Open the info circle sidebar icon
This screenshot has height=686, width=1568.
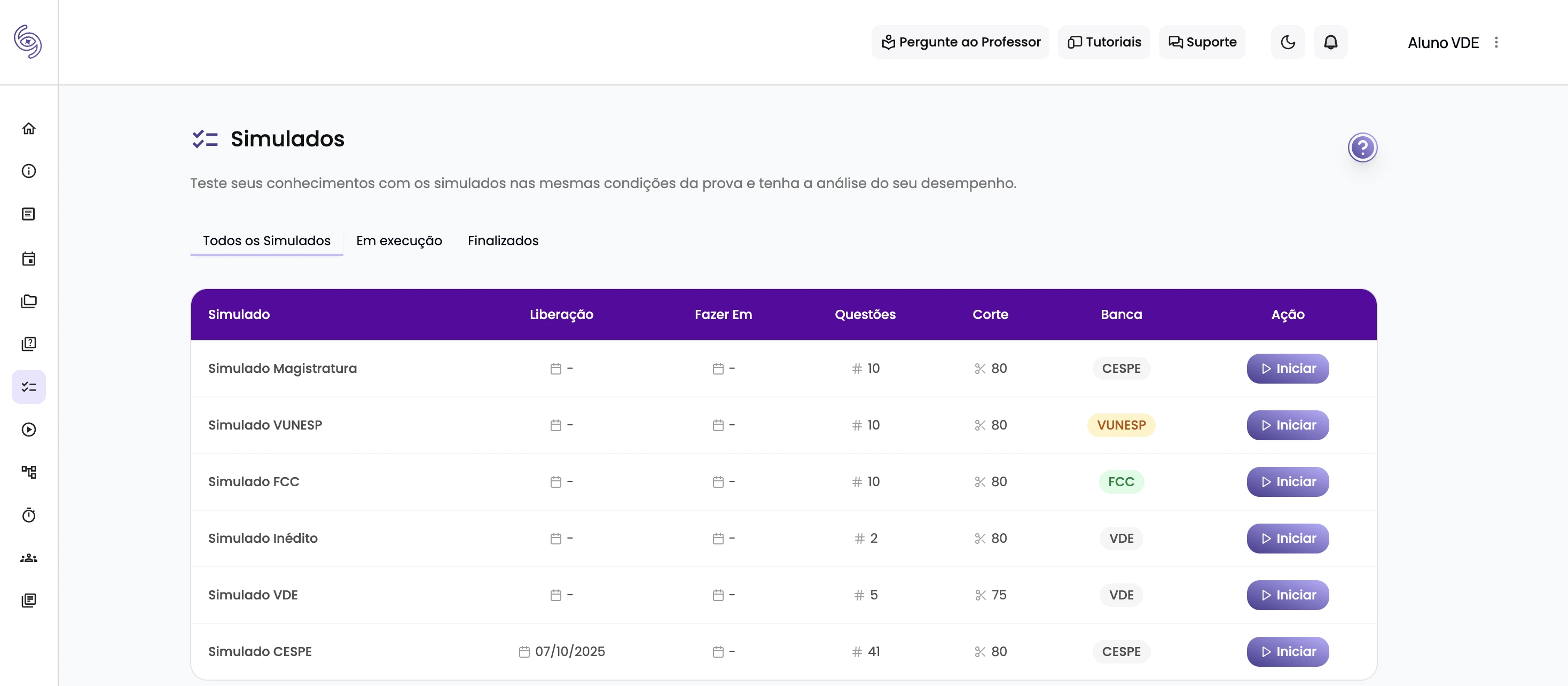[29, 171]
